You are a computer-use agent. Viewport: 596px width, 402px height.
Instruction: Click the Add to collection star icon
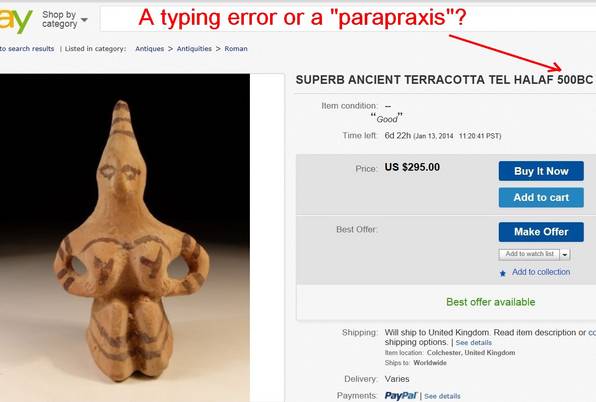[x=502, y=273]
